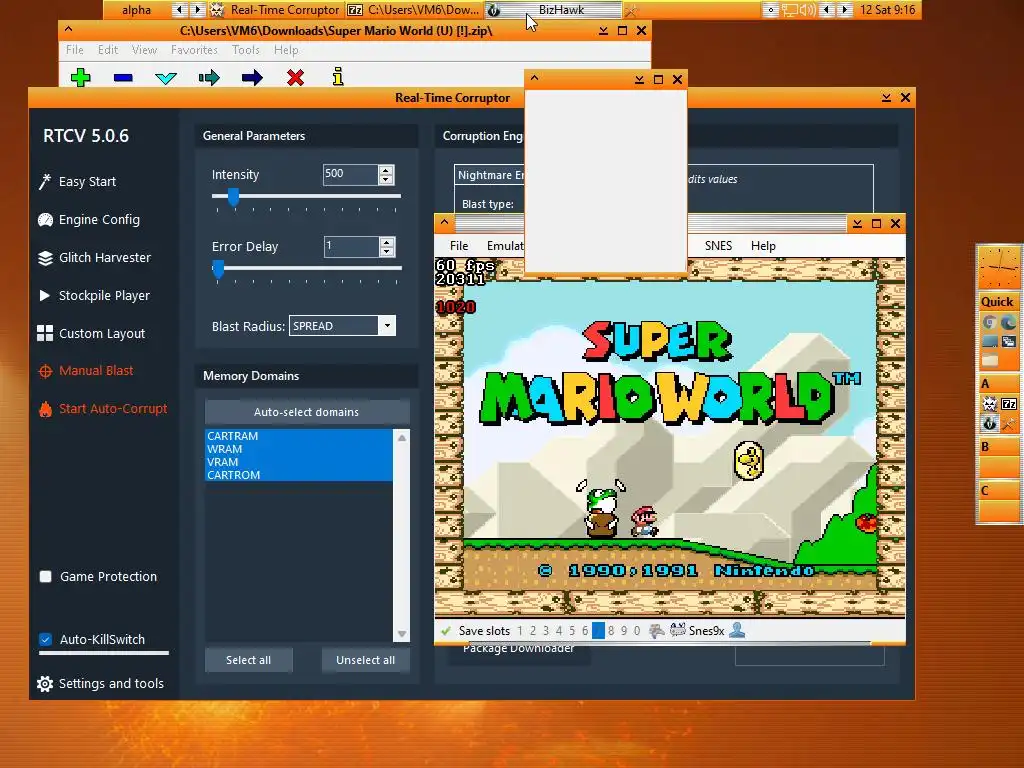Click the green checkmark icon in BizHawk status bar

click(x=446, y=631)
